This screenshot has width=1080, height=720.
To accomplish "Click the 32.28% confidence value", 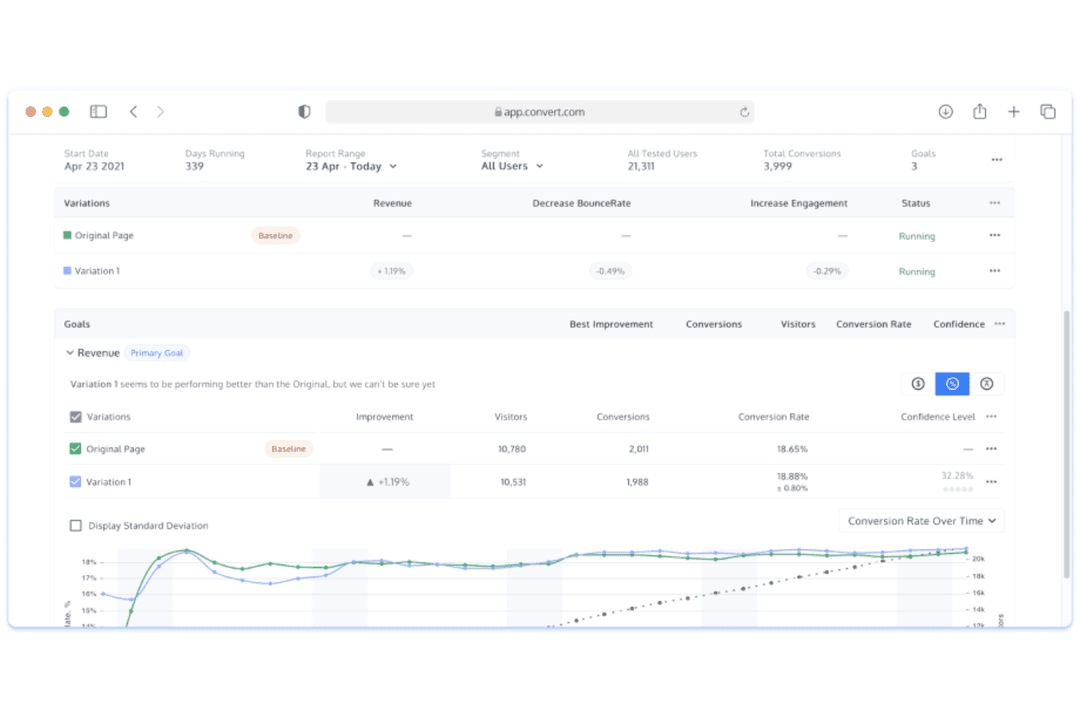I will pos(957,475).
